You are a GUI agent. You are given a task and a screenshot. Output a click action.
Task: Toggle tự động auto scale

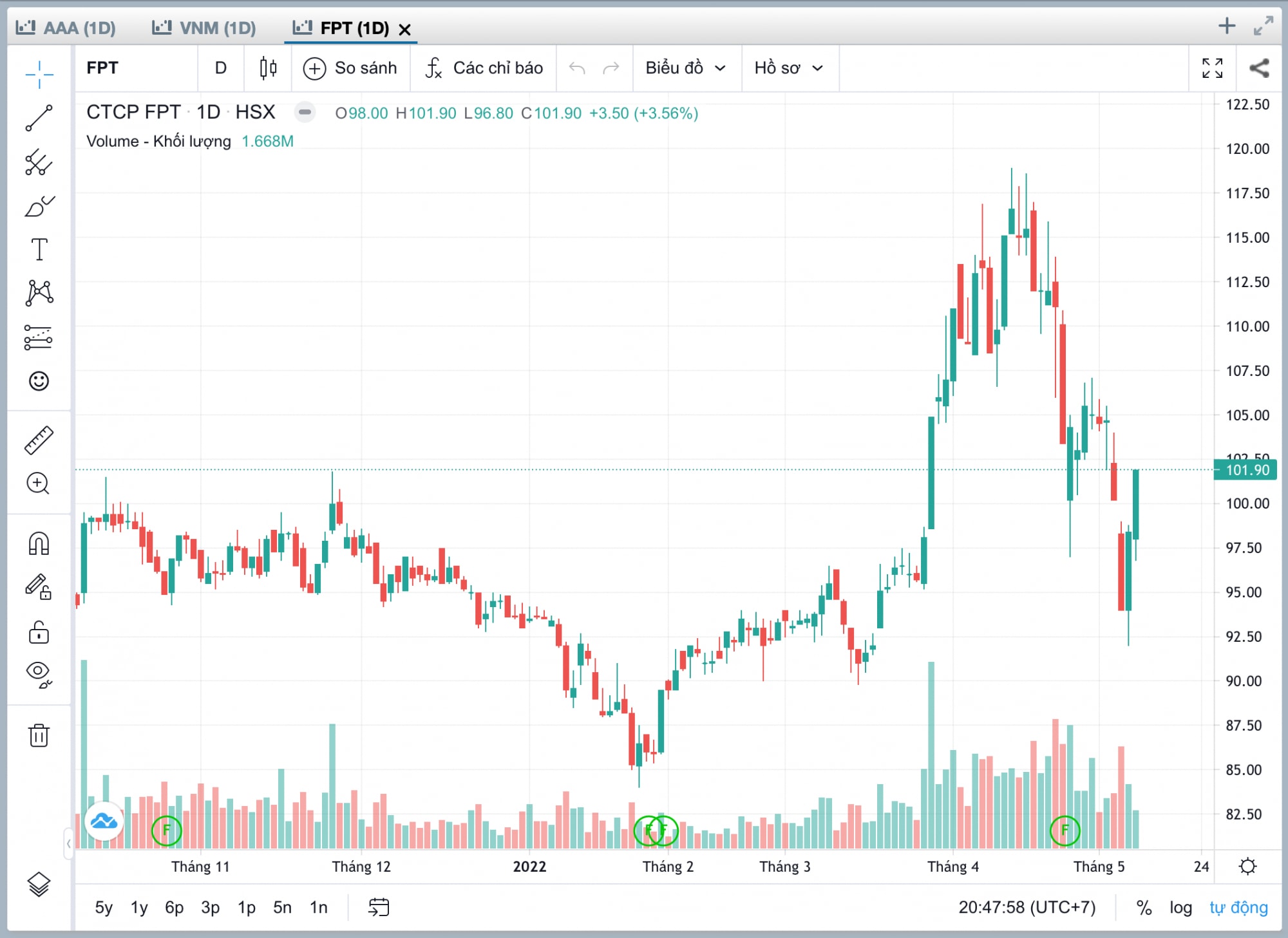point(1238,907)
